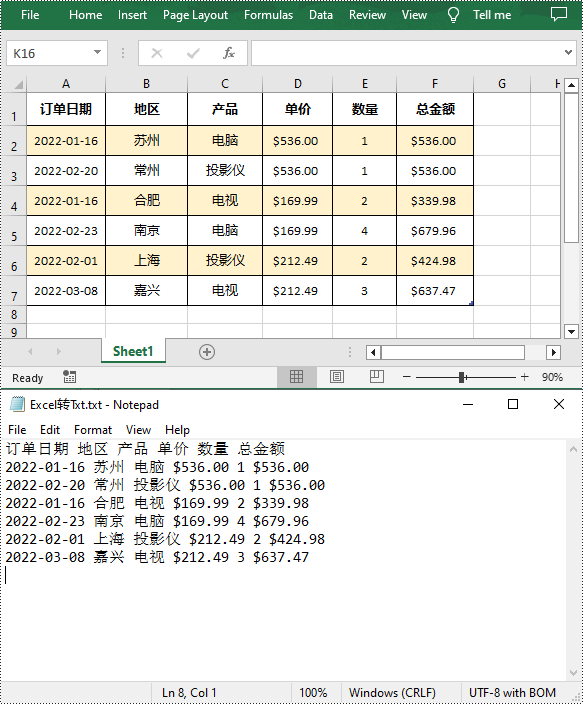
Task: Open the Home ribbon tab
Action: 85,15
